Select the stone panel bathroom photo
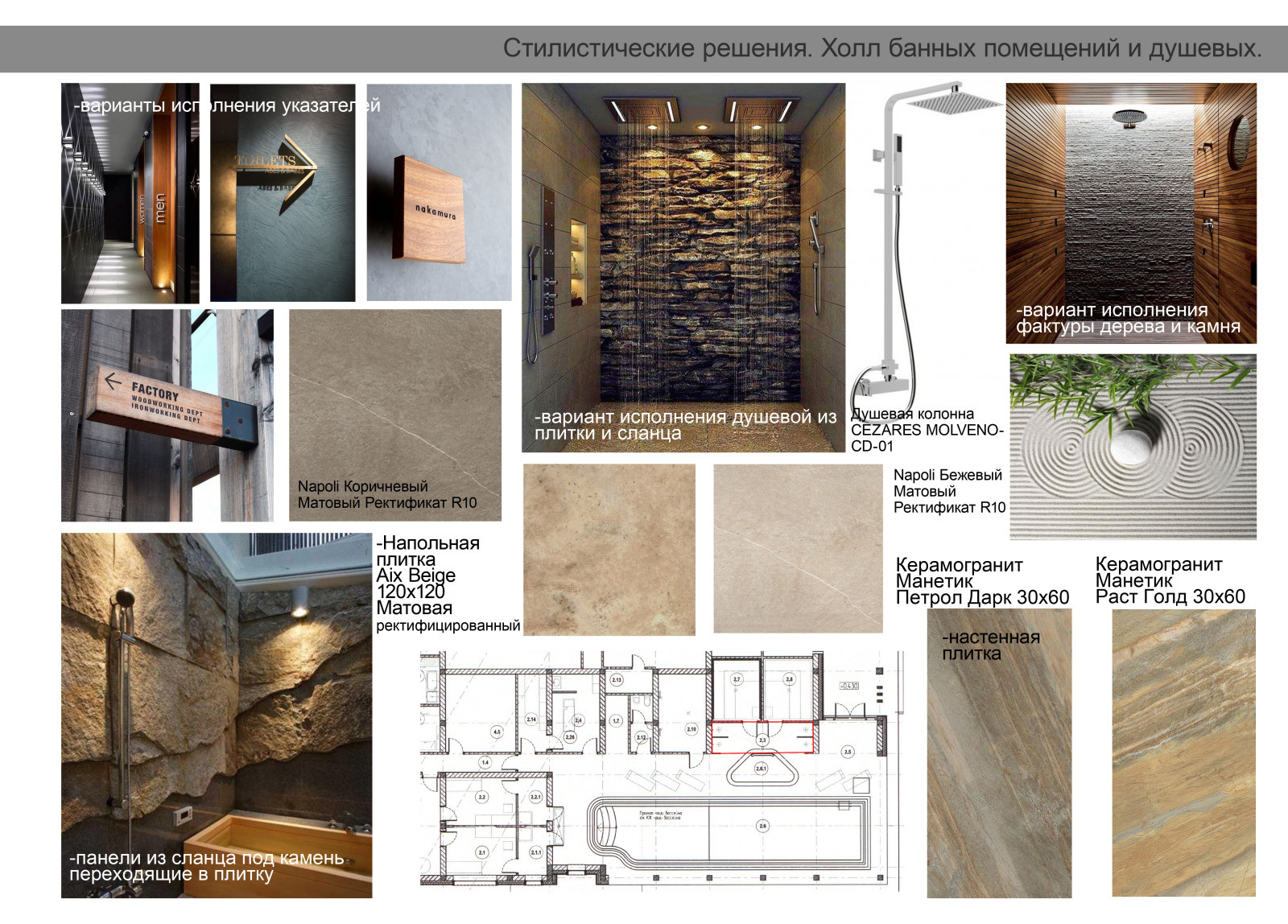 click(217, 708)
